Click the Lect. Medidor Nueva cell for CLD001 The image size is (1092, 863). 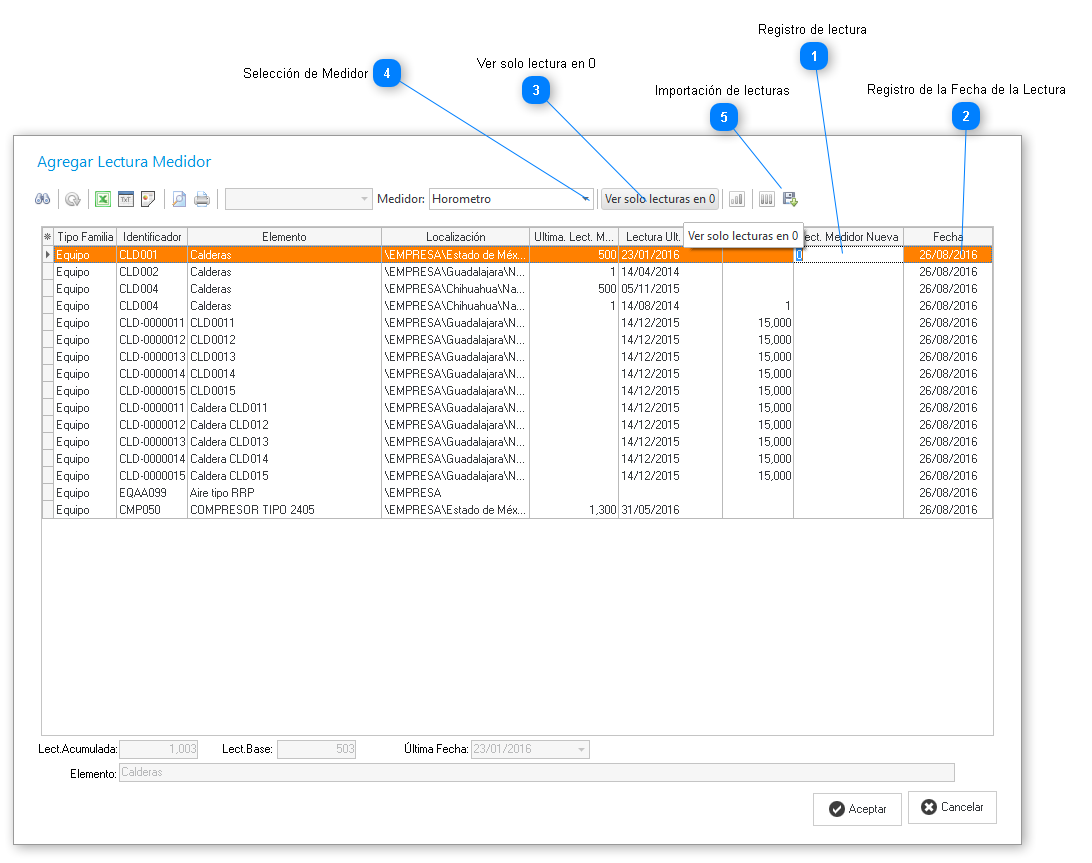pyautogui.click(x=848, y=255)
